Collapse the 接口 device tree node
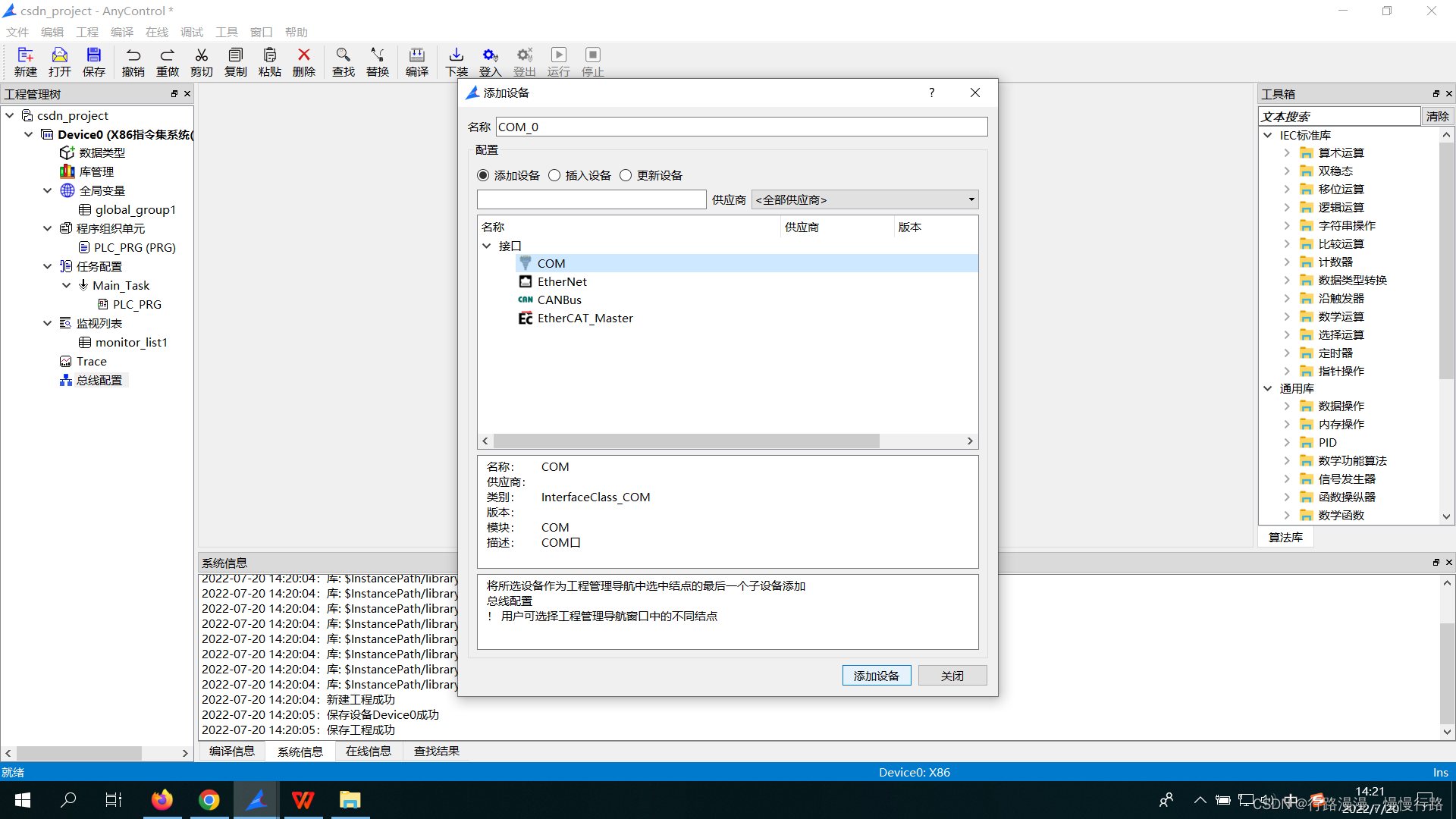 point(487,246)
